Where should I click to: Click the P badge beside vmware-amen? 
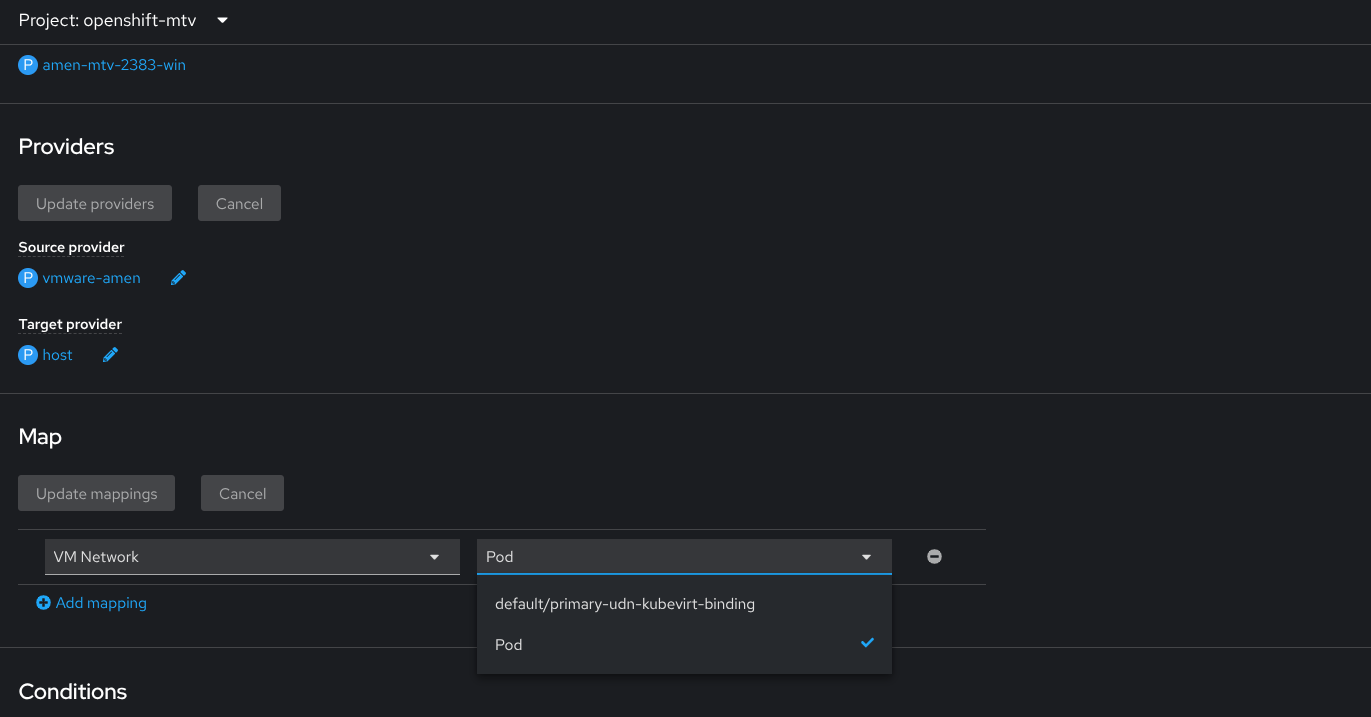point(28,278)
